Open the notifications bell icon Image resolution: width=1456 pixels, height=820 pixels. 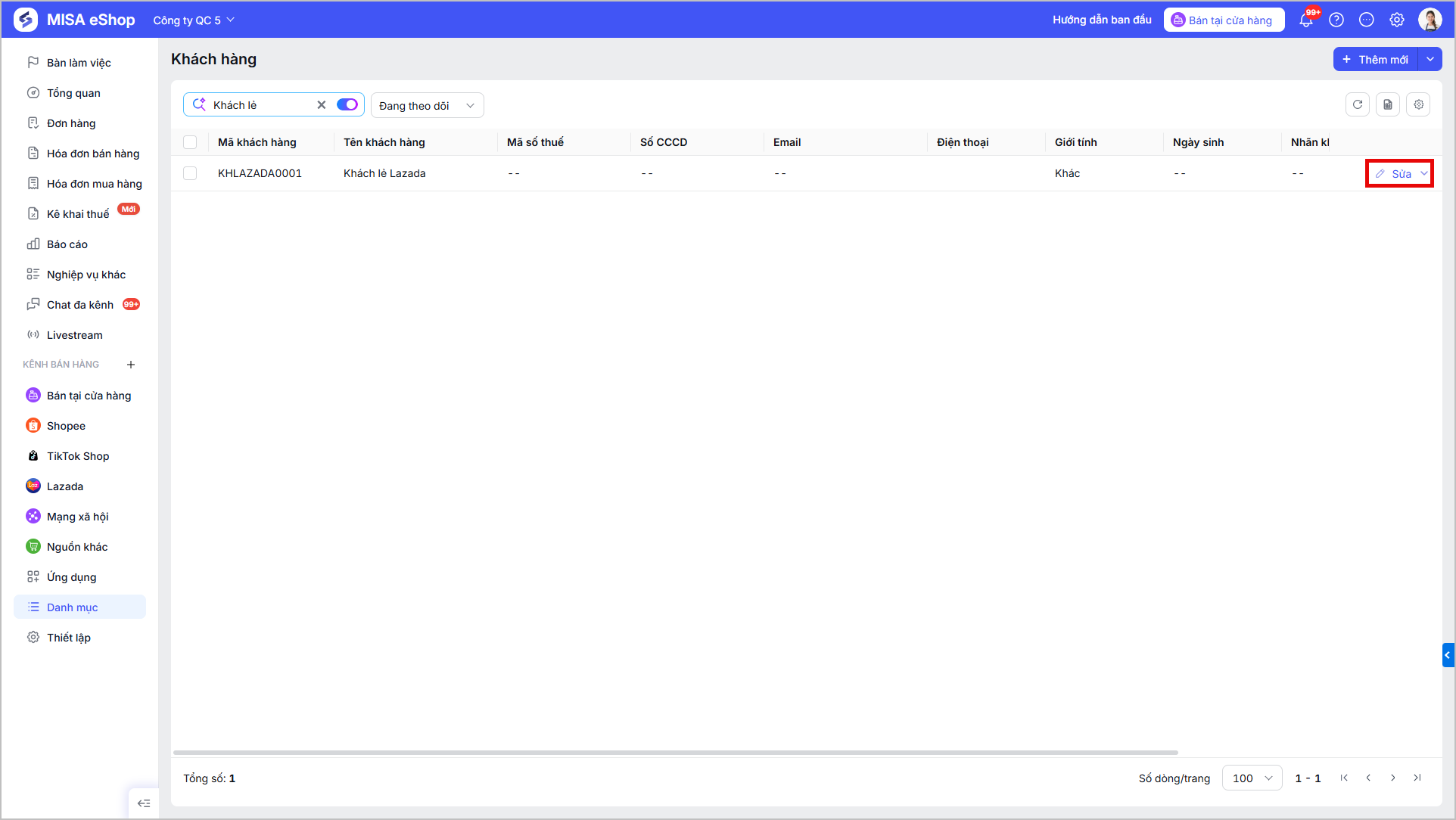point(1306,20)
